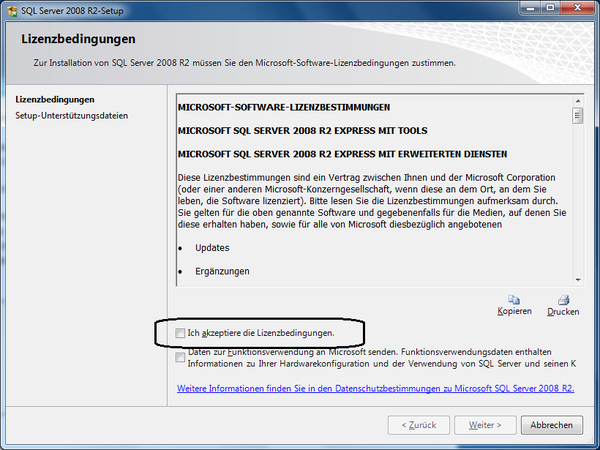
Task: Click the 'MICROSOFT-SOFTWARE-LIZENZBESTIMMUNGEN' heading text
Action: click(x=284, y=108)
